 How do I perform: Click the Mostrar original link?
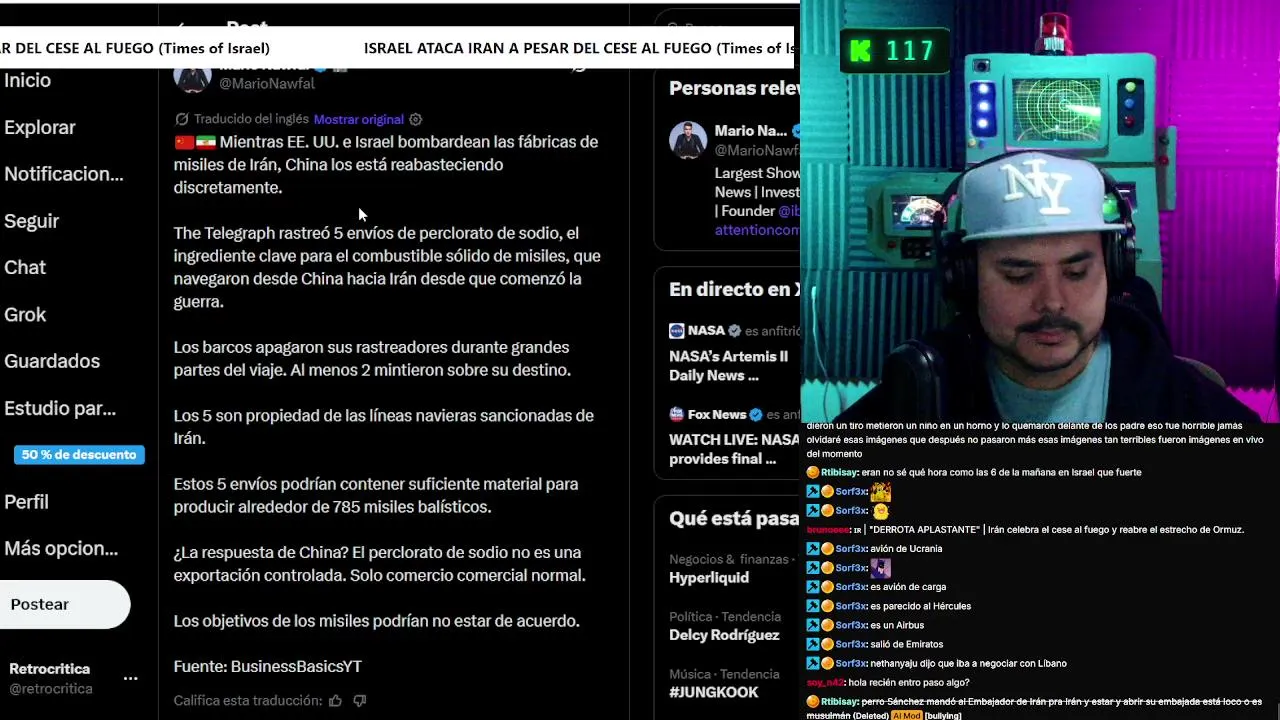coord(358,119)
